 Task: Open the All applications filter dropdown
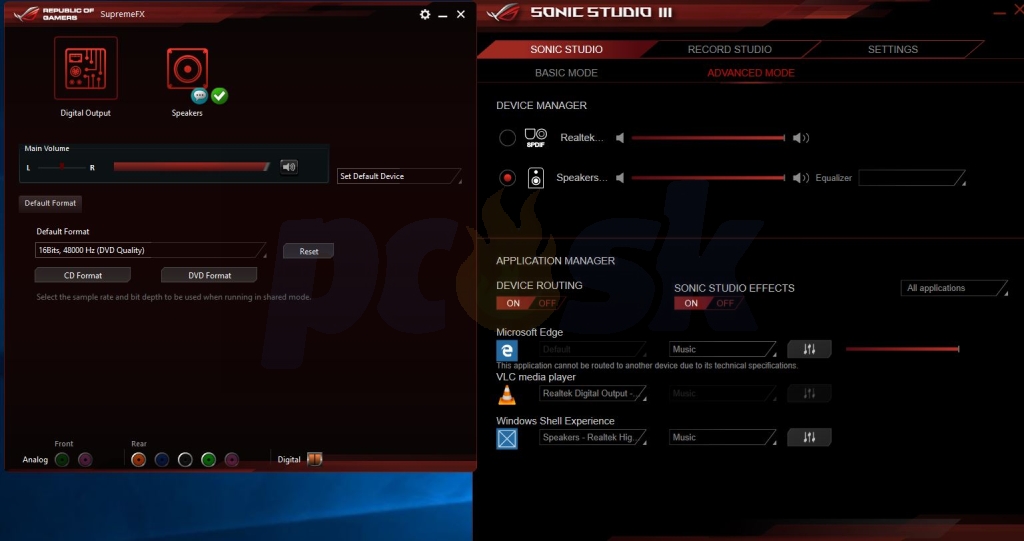[953, 288]
